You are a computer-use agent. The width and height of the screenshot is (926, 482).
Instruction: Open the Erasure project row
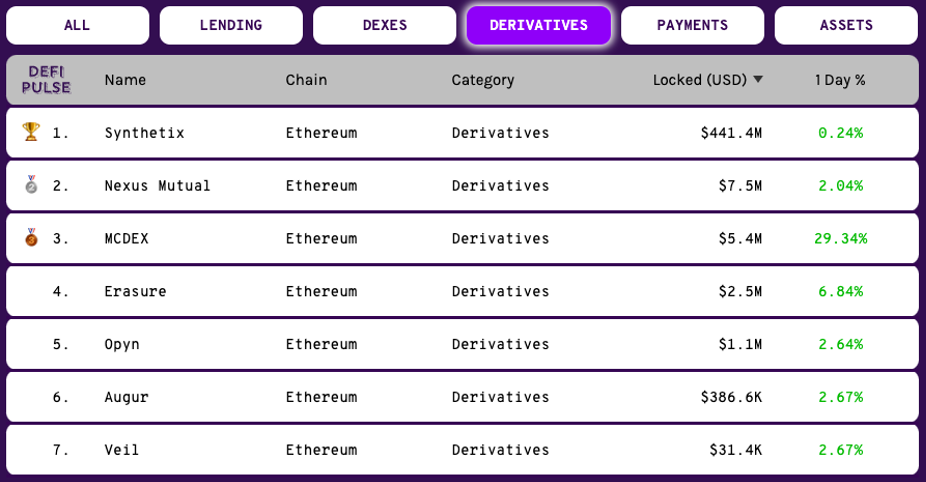pos(462,291)
